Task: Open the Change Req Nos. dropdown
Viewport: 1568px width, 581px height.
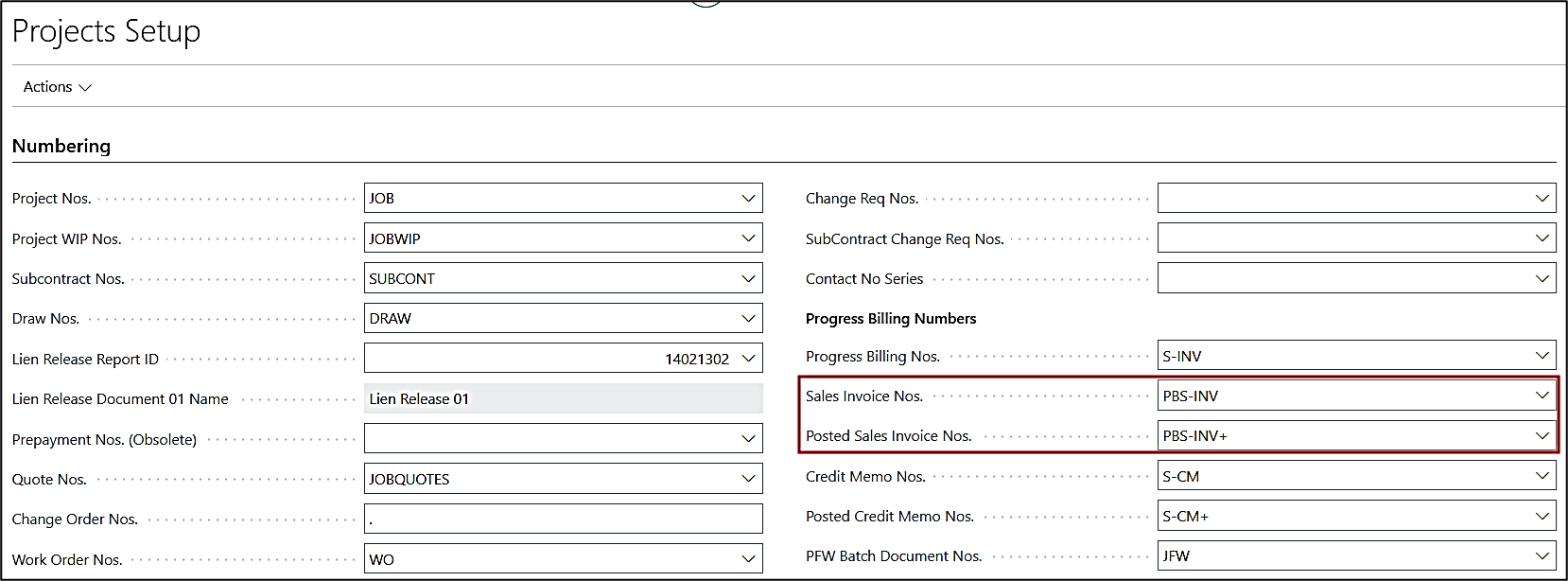Action: [x=1542, y=199]
